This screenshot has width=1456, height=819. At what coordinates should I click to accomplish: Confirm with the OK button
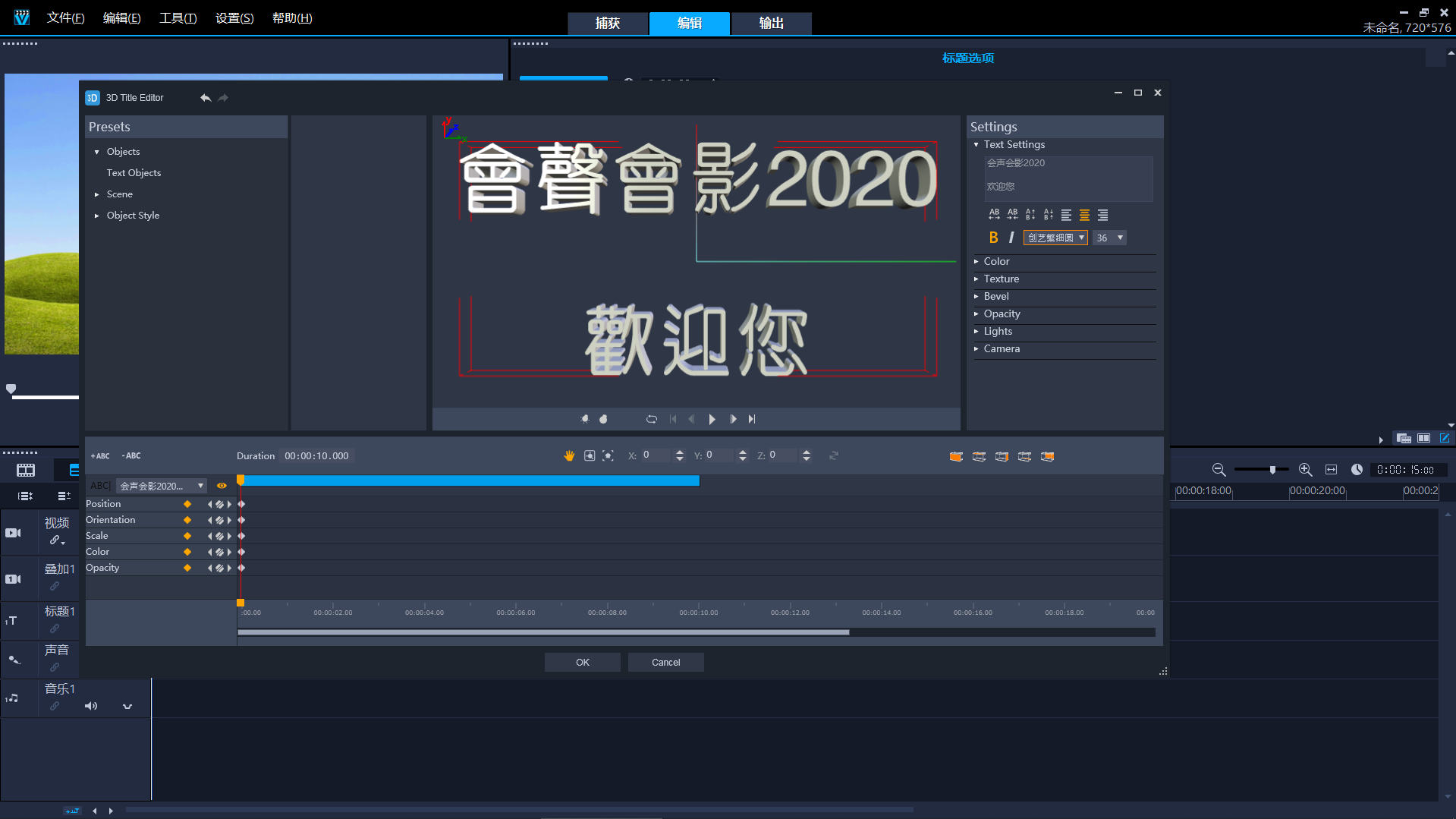tap(583, 663)
